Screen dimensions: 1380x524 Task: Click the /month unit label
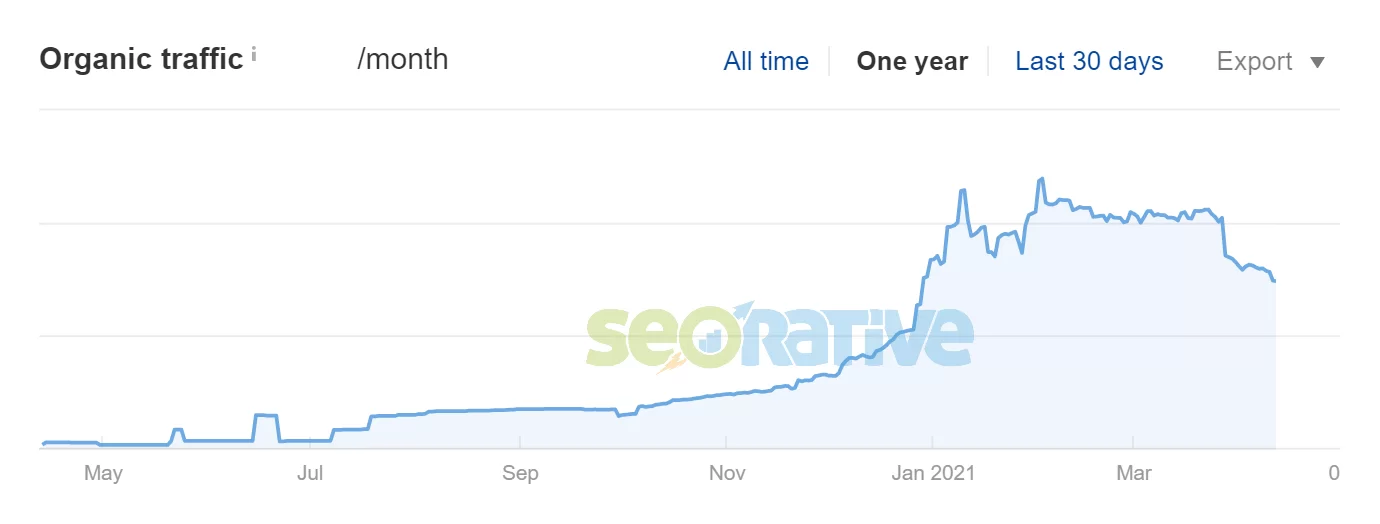coord(402,59)
